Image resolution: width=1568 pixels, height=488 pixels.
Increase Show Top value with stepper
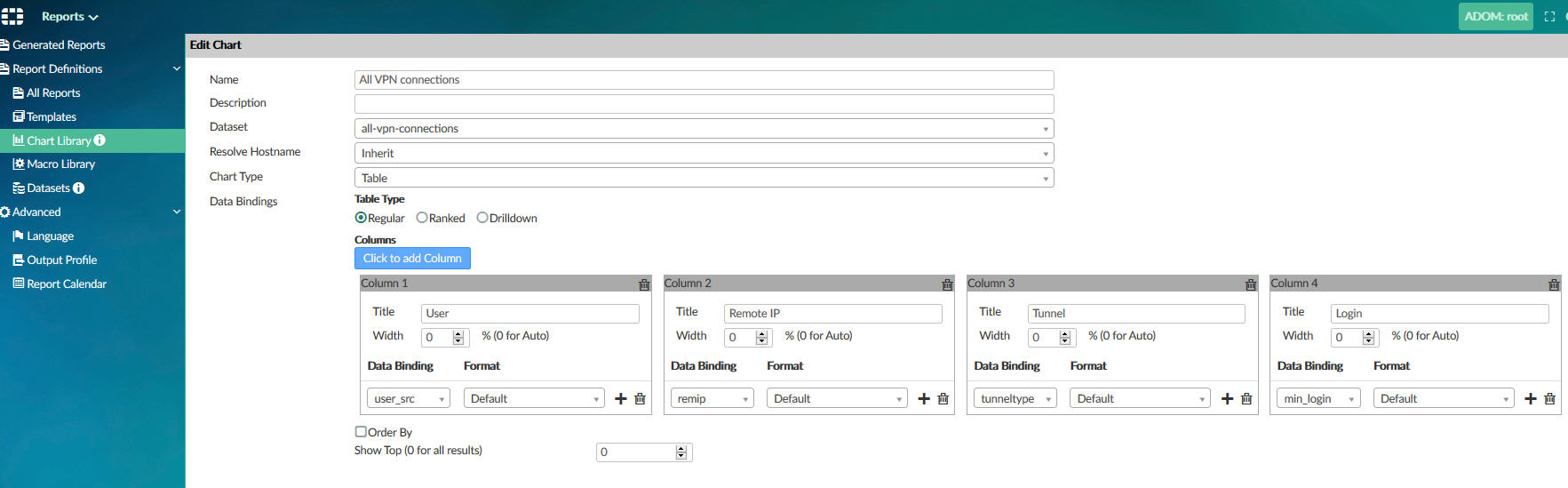(x=681, y=448)
